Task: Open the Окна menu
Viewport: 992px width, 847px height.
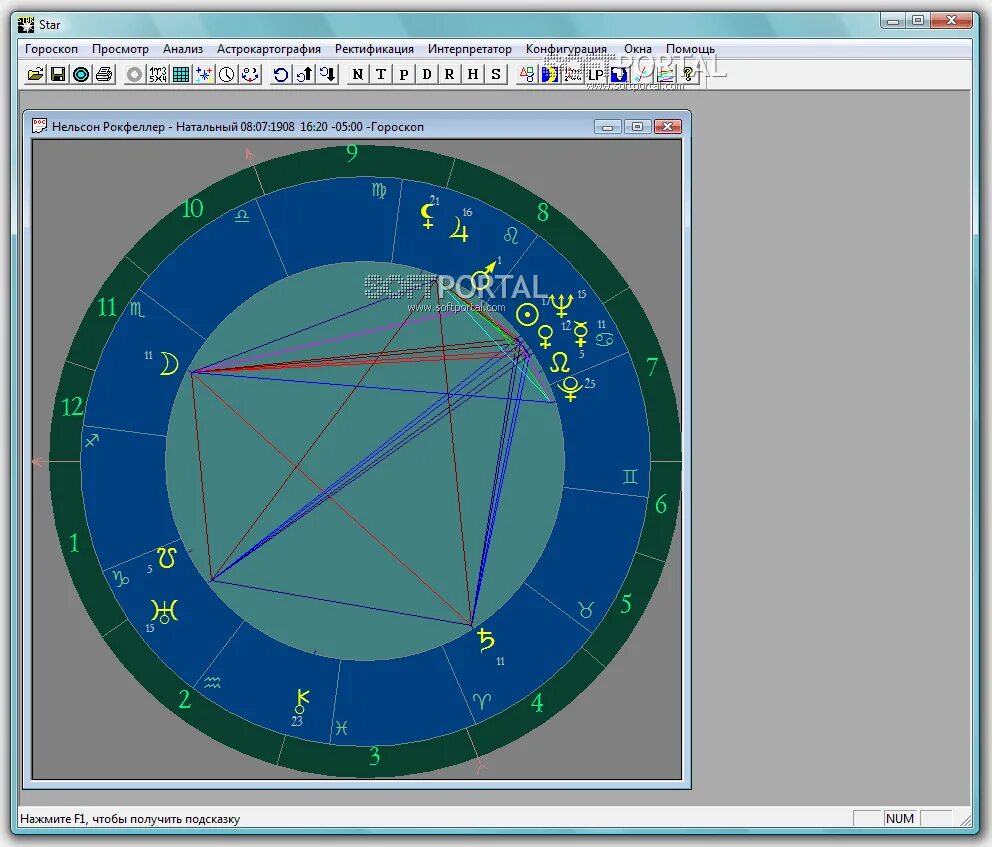Action: point(638,49)
